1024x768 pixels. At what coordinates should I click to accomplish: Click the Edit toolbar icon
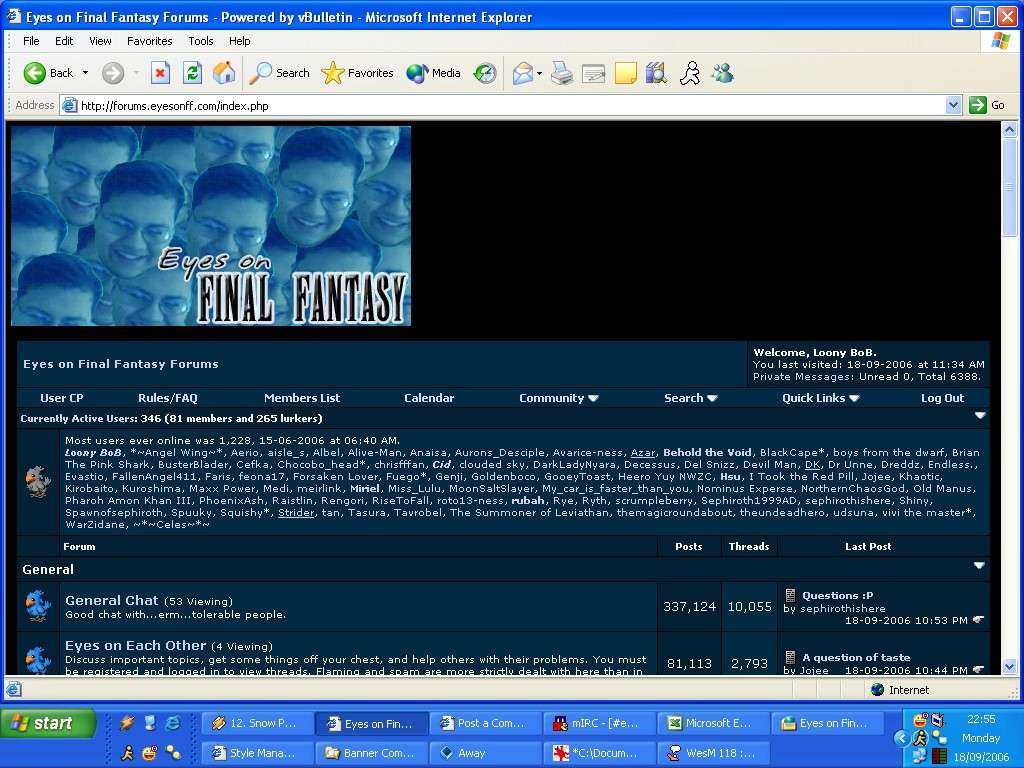pos(593,72)
